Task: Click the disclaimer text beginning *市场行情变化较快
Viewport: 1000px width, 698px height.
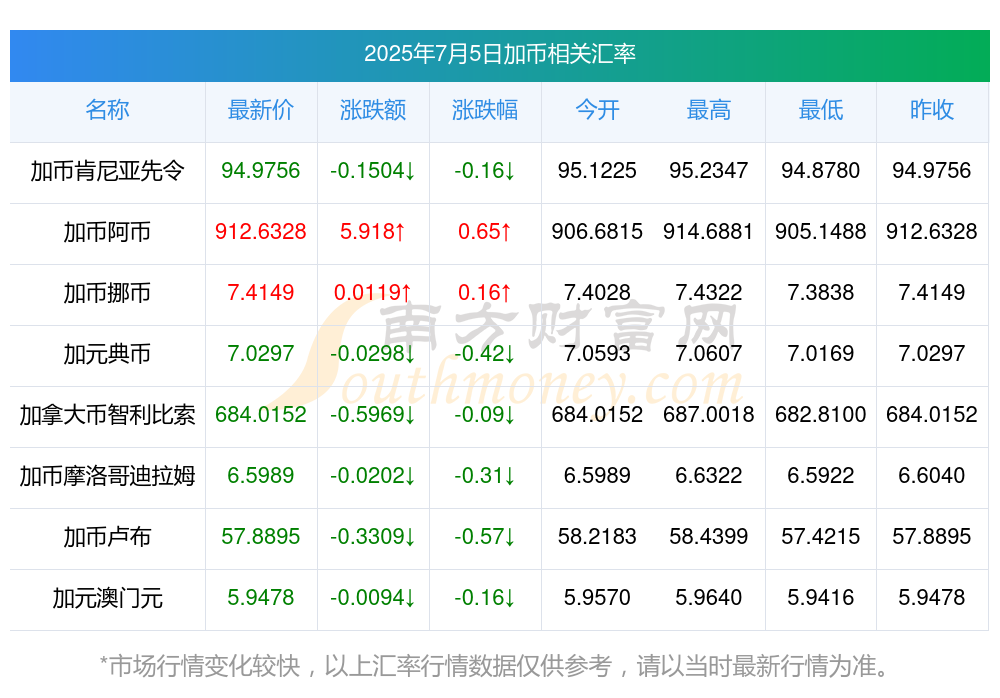Action: (x=494, y=666)
